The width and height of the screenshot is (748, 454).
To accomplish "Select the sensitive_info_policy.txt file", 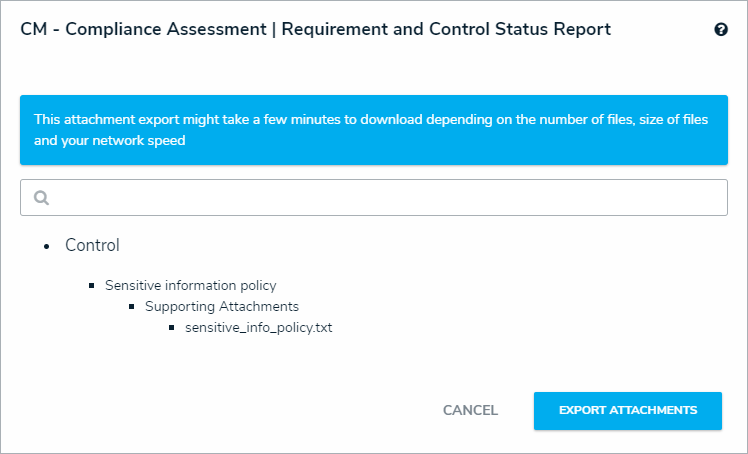I will (x=258, y=327).
